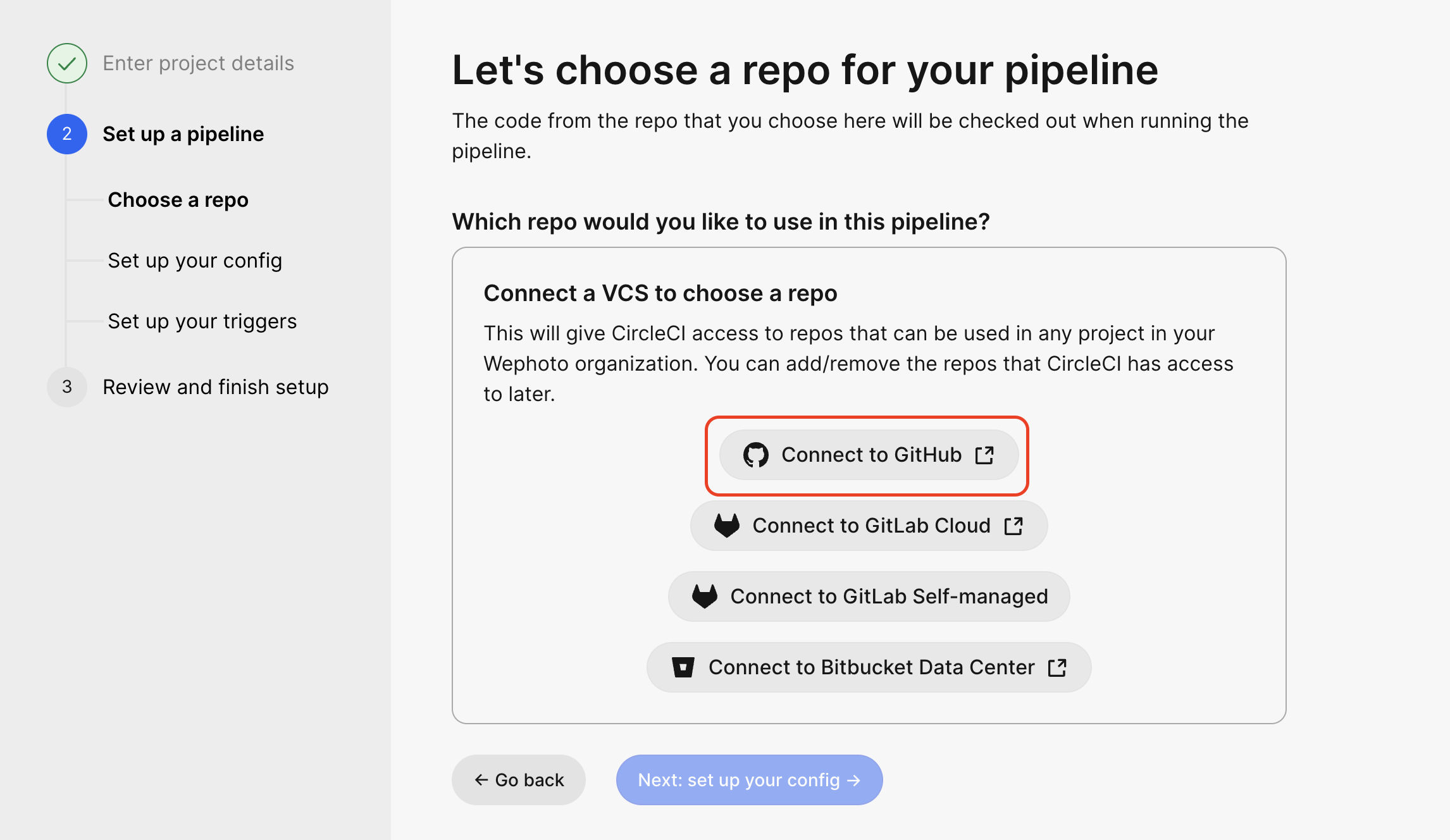1450x840 pixels.
Task: Click the GitLab Self-managed fox logo
Action: click(x=704, y=596)
